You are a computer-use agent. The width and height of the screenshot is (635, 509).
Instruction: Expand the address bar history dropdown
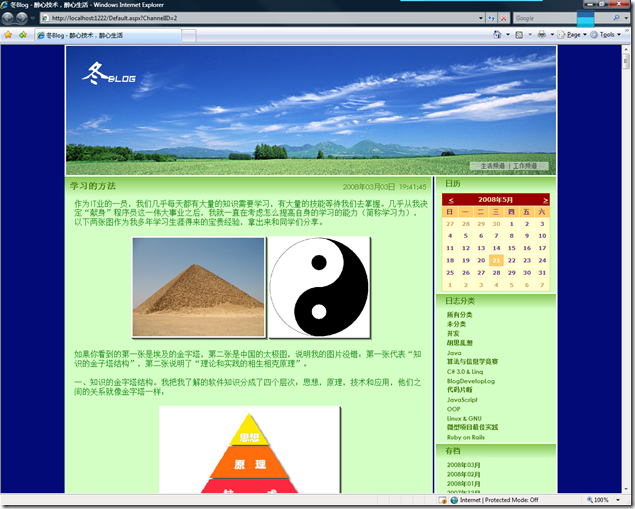[481, 18]
